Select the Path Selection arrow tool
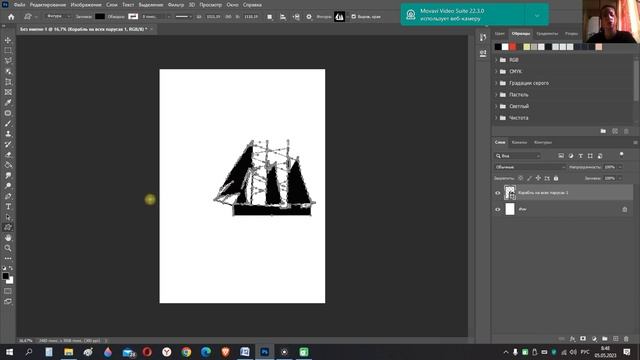 click(8, 217)
